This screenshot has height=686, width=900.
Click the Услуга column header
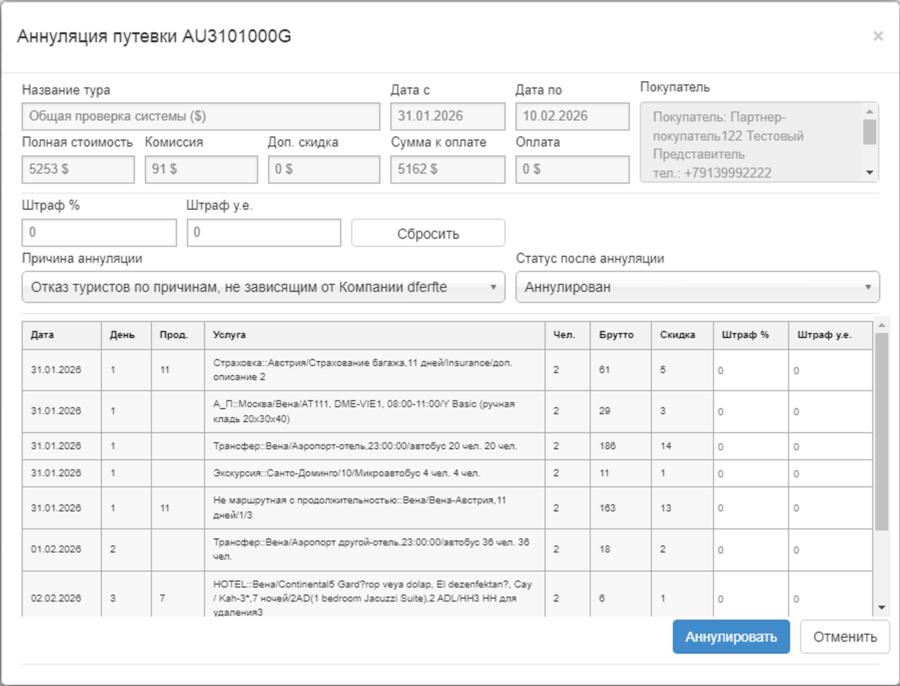click(374, 335)
